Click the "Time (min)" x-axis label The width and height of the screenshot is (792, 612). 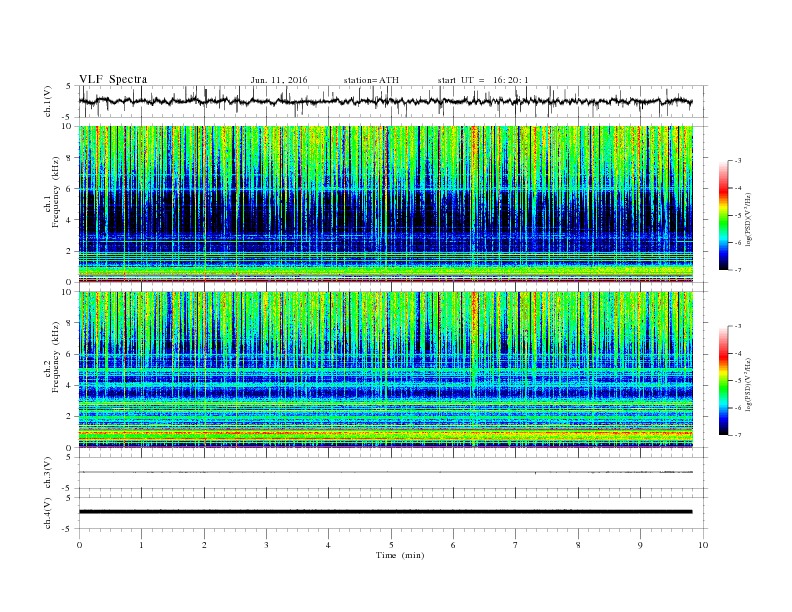pyautogui.click(x=400, y=555)
